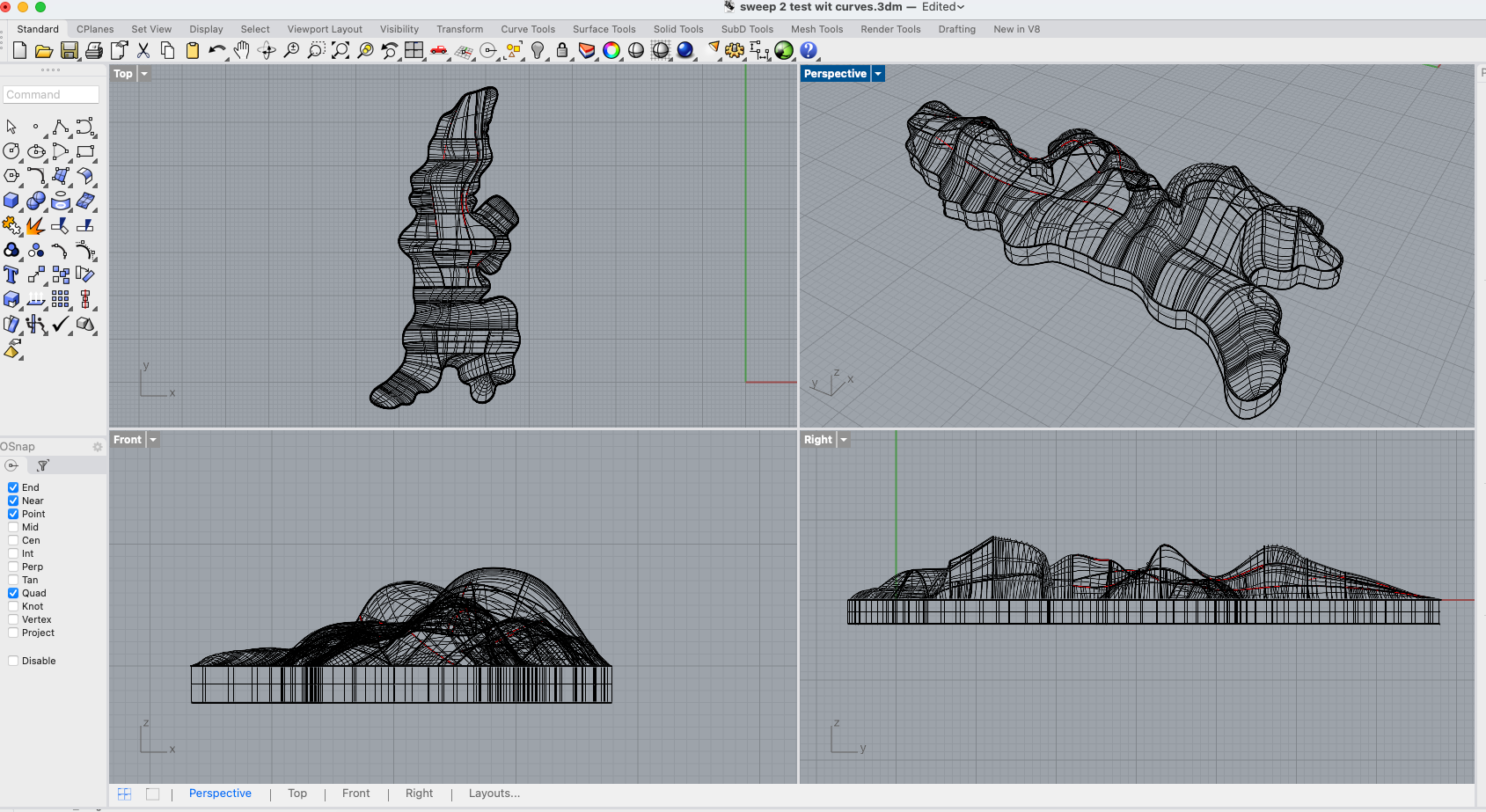The height and width of the screenshot is (812, 1486).
Task: Enable the Perp object snap
Action: 13,567
